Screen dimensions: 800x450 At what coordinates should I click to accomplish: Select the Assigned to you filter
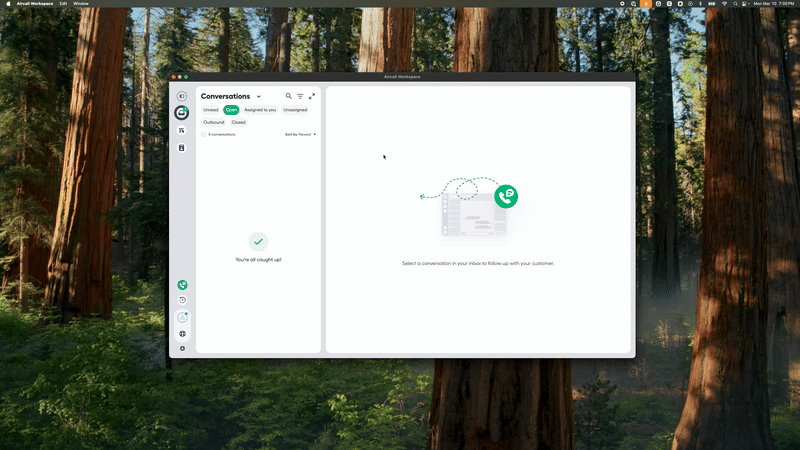(x=260, y=110)
